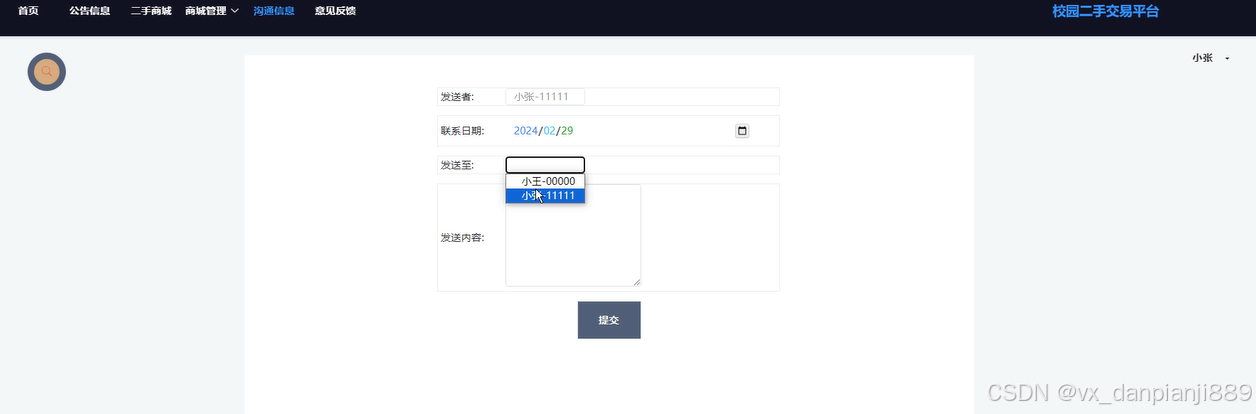
Task: Choose 小张-11111 from the recipient list
Action: point(545,195)
